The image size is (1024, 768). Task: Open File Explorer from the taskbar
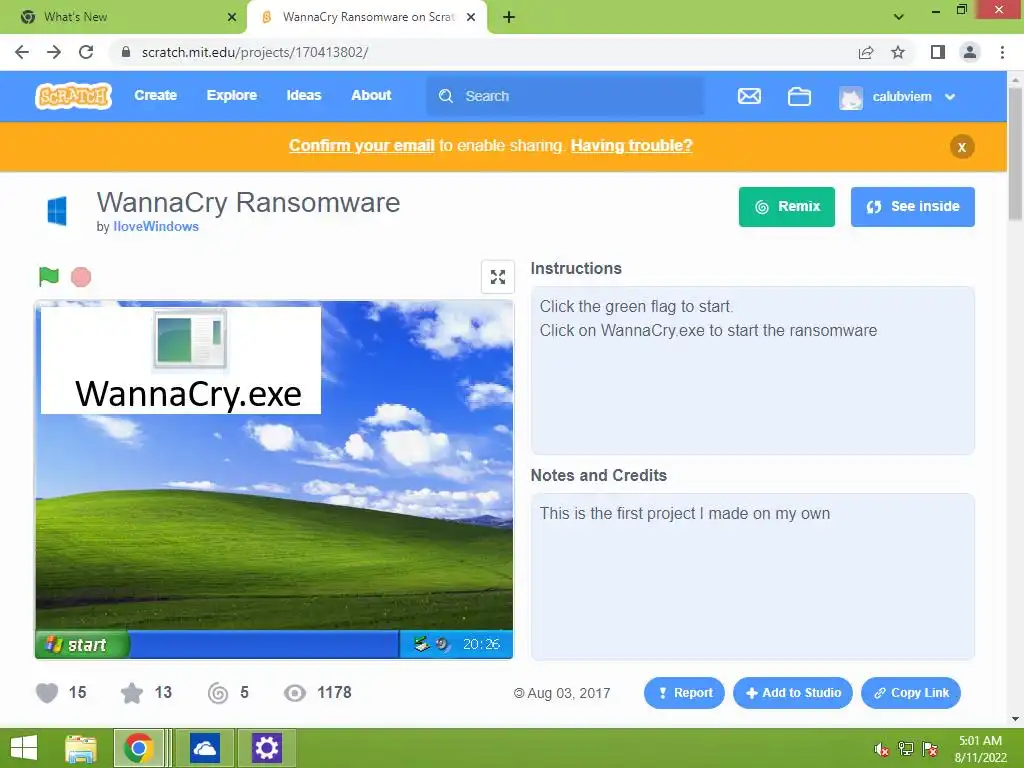pos(81,748)
